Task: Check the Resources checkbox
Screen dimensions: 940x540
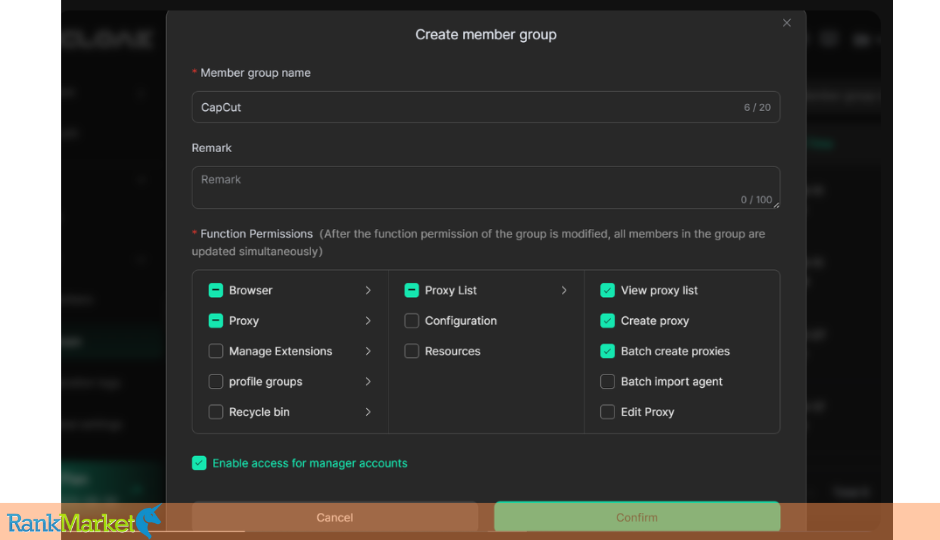Action: [411, 351]
